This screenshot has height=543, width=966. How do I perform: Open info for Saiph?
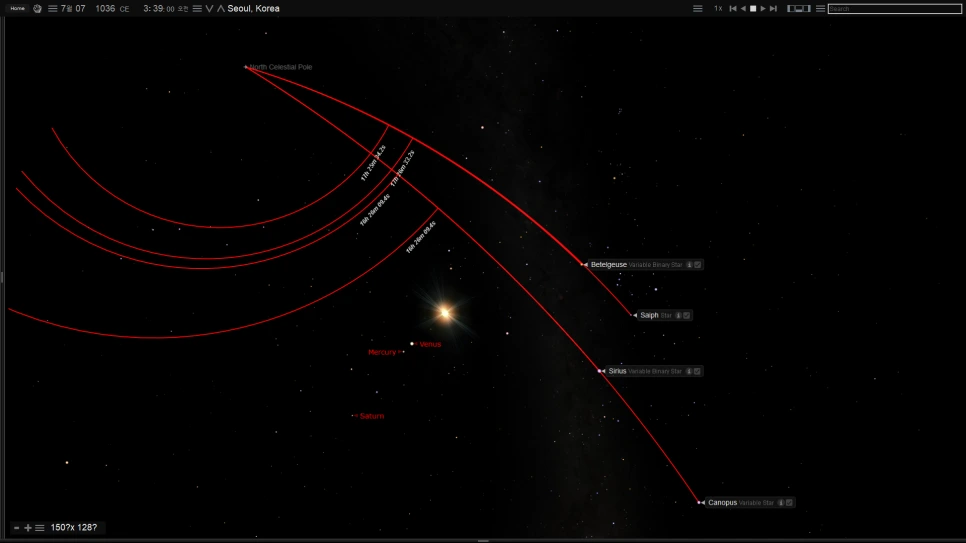678,316
